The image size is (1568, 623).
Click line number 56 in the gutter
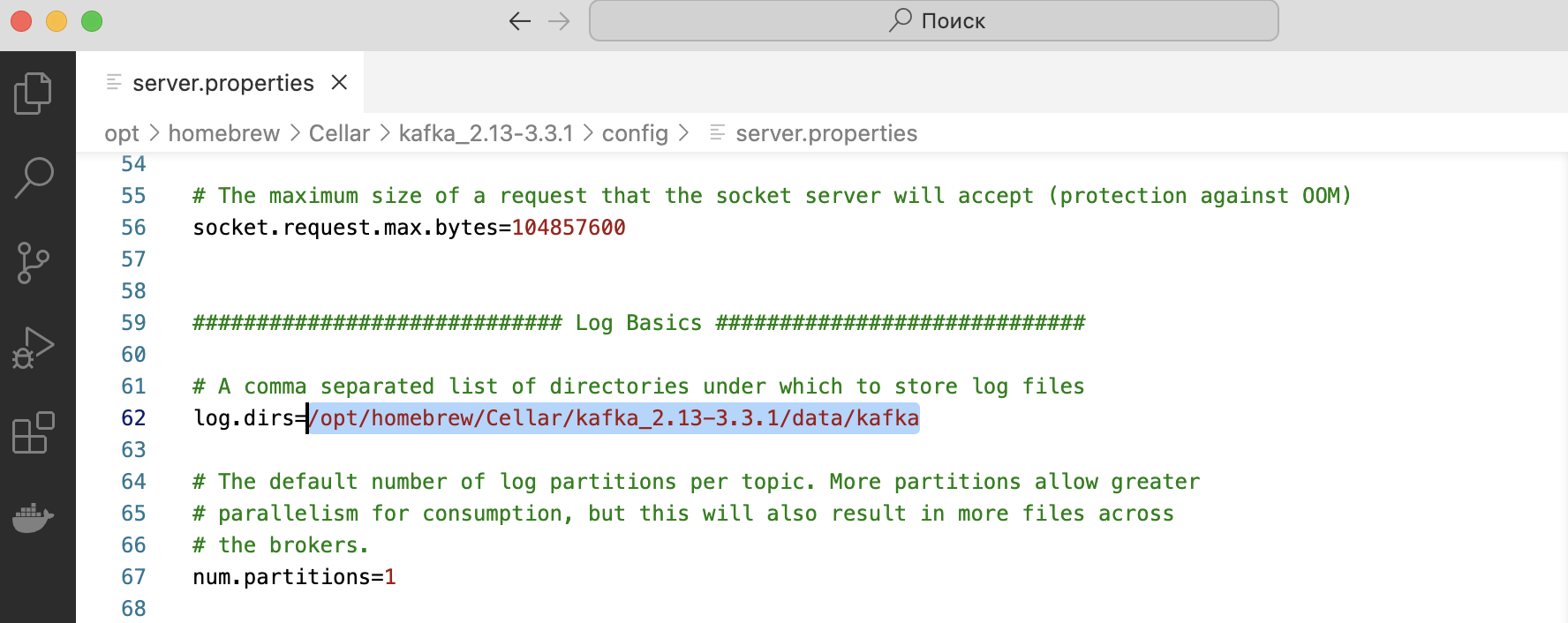point(133,227)
